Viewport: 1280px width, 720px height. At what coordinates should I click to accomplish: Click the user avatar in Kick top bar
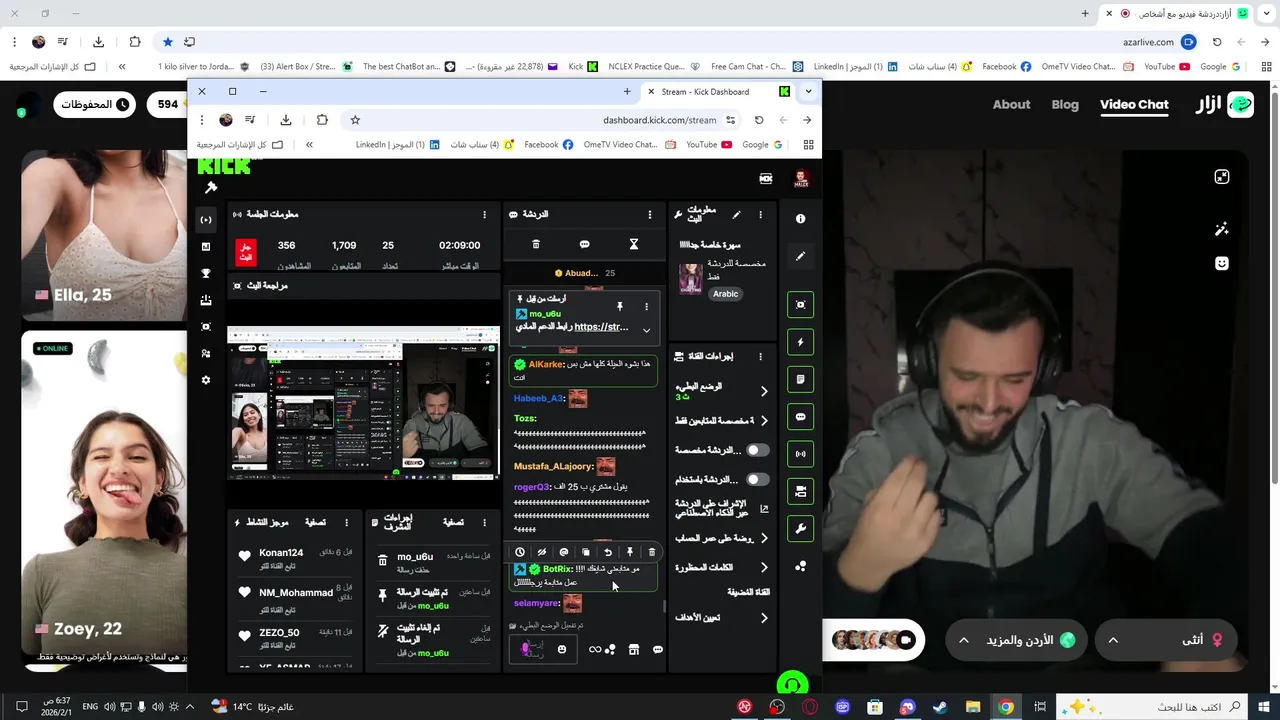click(x=801, y=178)
